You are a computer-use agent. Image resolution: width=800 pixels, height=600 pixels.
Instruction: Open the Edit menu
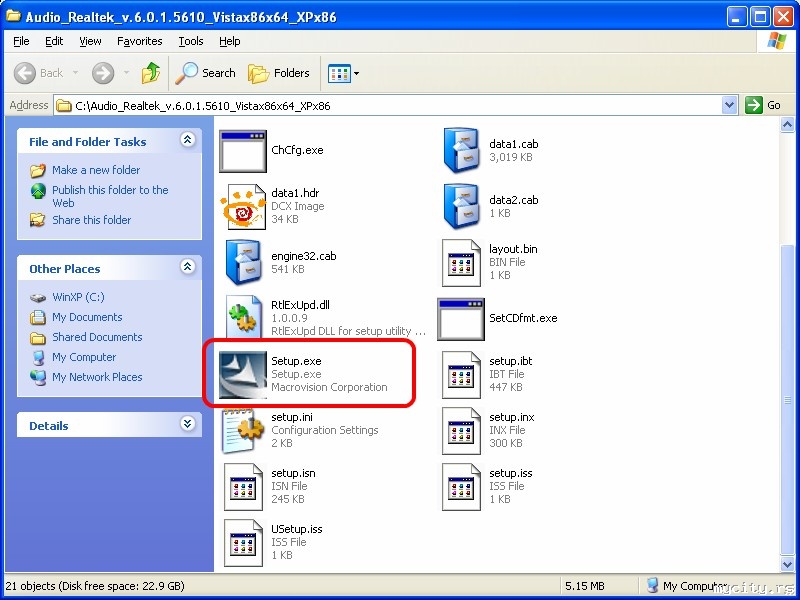54,41
